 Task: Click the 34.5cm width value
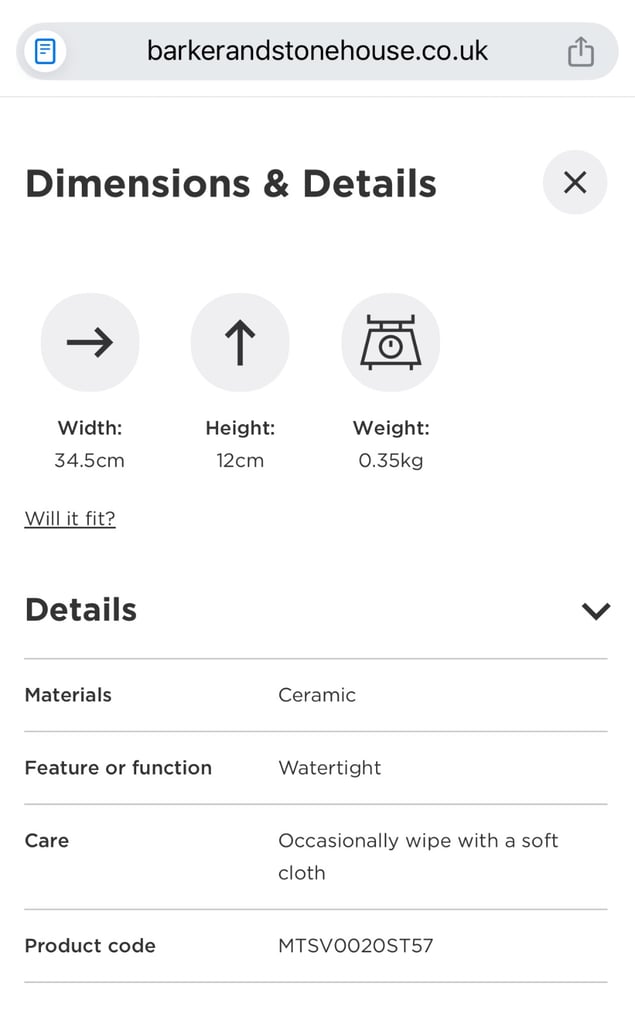pyautogui.click(x=90, y=461)
